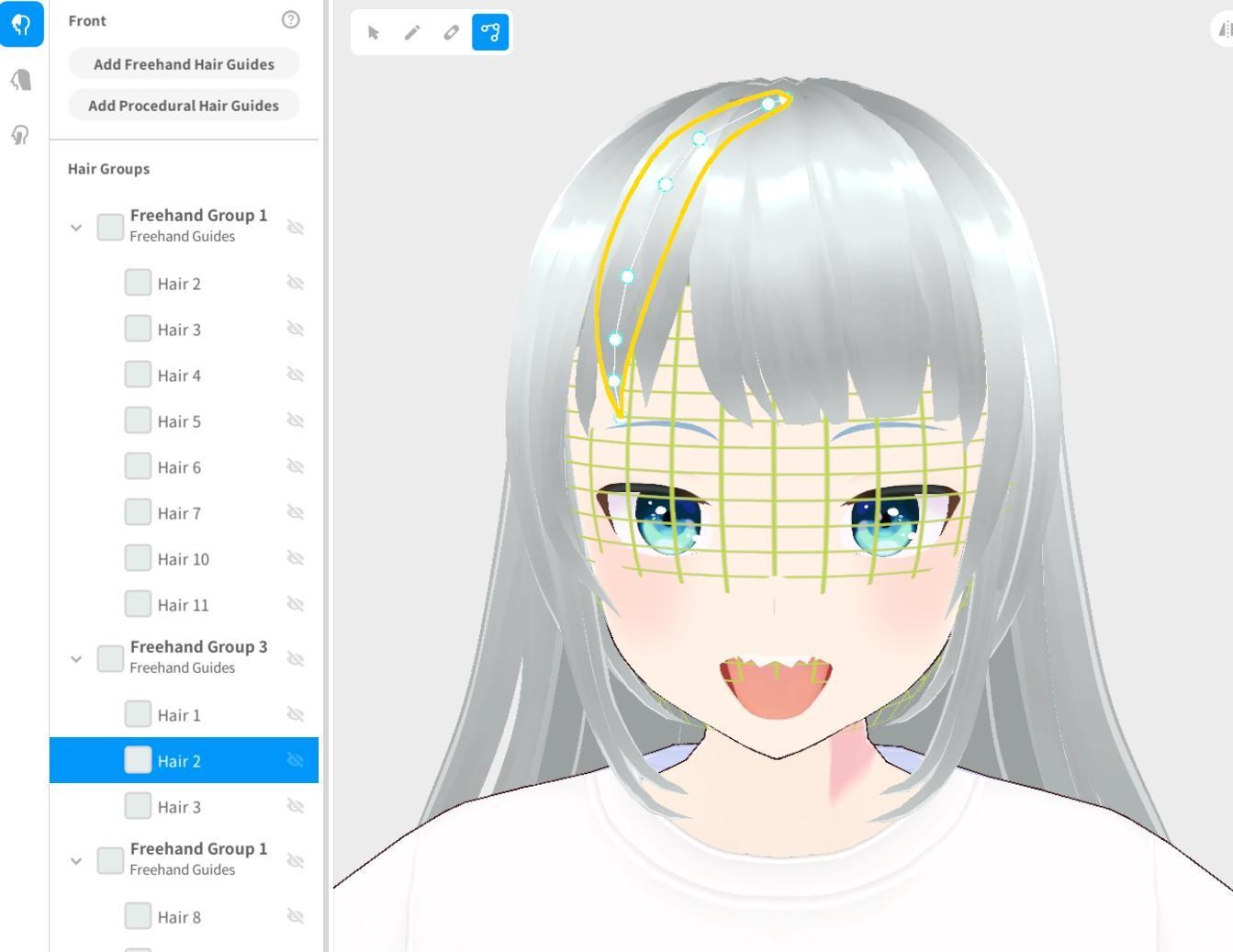Collapse the bottom Freehand Group 1

(76, 860)
